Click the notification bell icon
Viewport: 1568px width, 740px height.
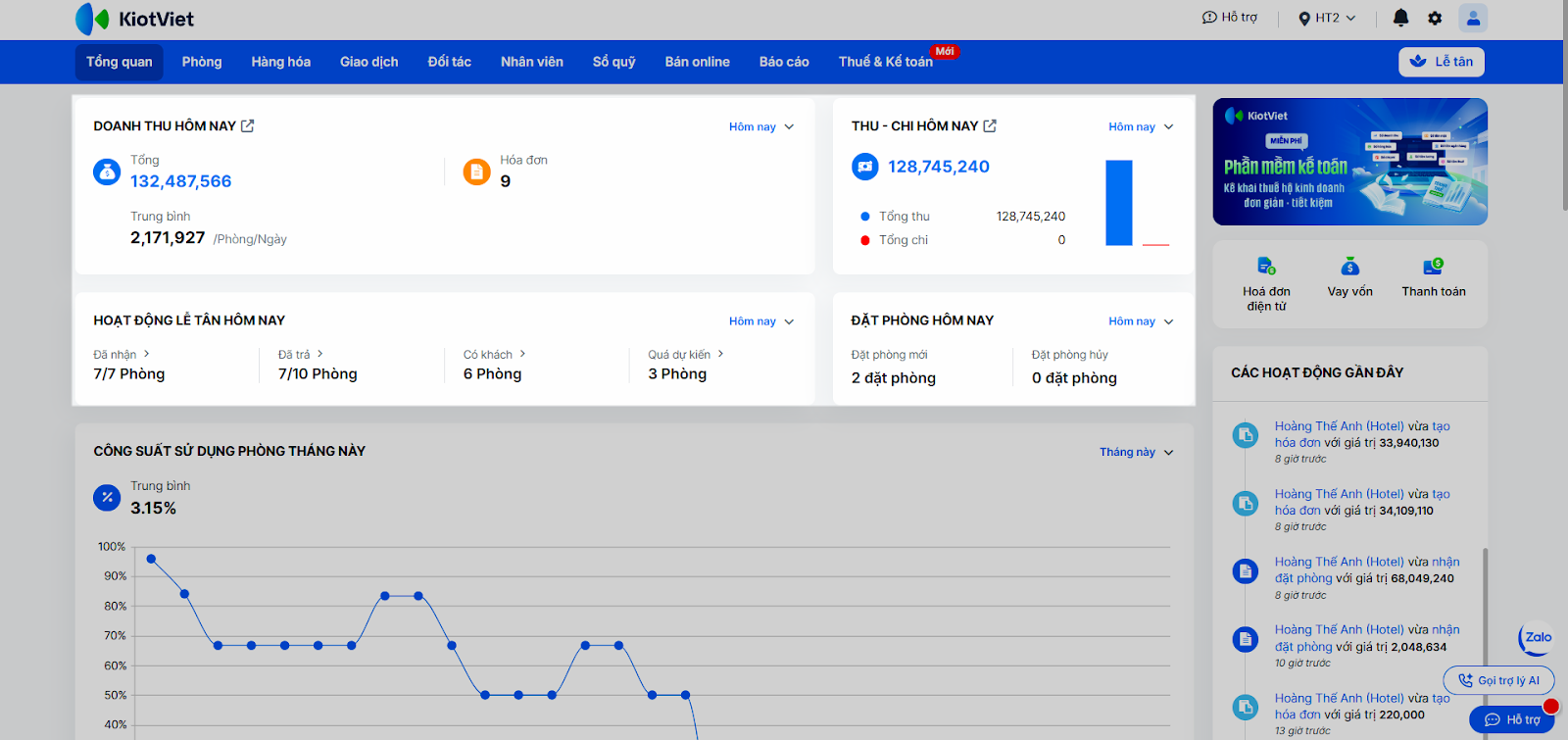(1400, 18)
